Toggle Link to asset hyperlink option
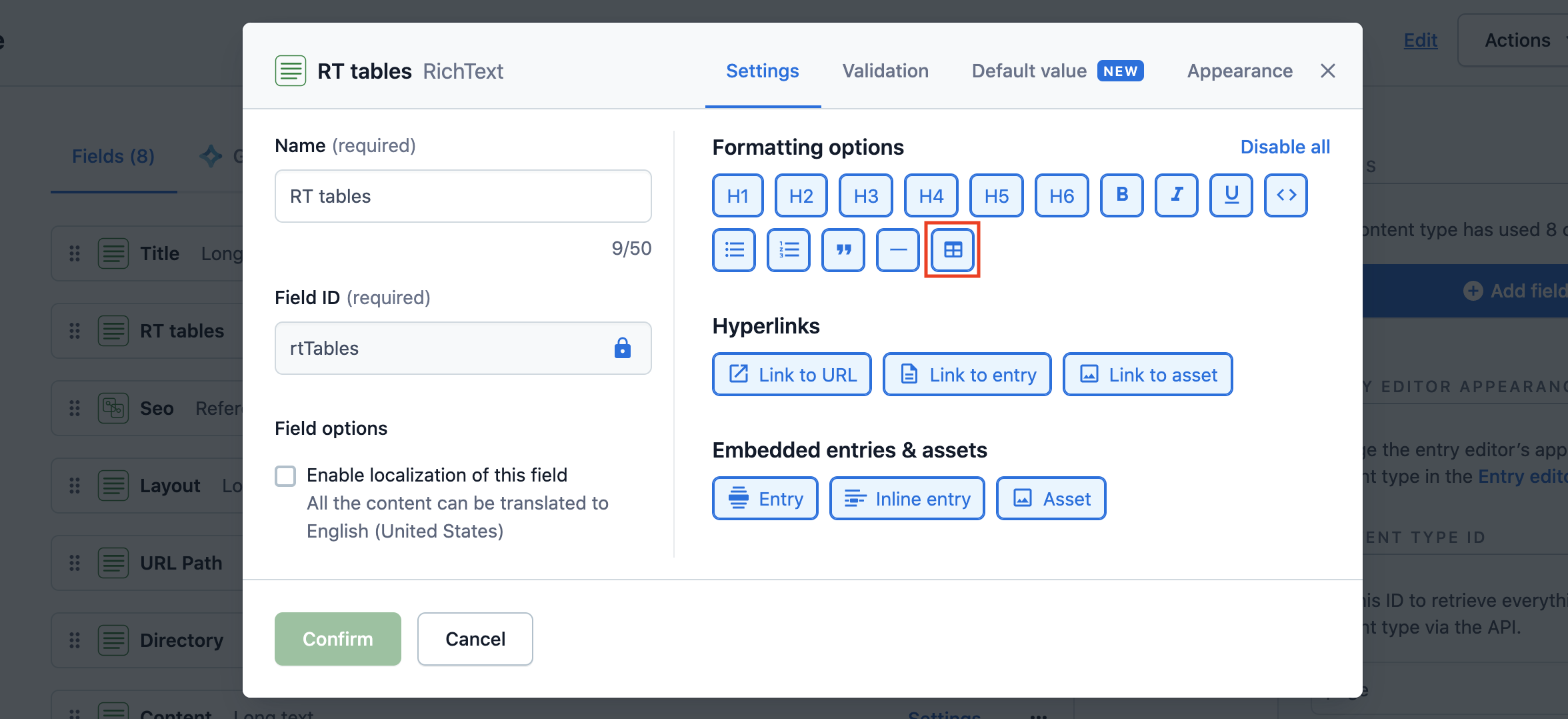The height and width of the screenshot is (719, 1568). (x=1148, y=374)
